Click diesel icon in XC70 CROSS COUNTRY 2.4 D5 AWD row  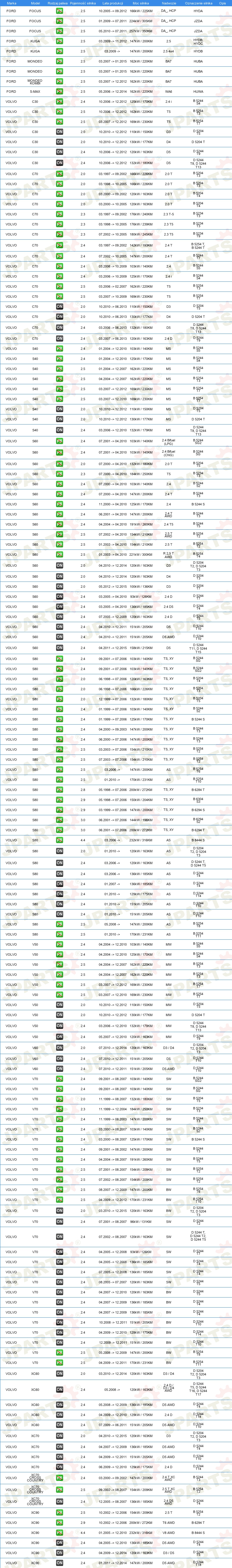[59, 1502]
